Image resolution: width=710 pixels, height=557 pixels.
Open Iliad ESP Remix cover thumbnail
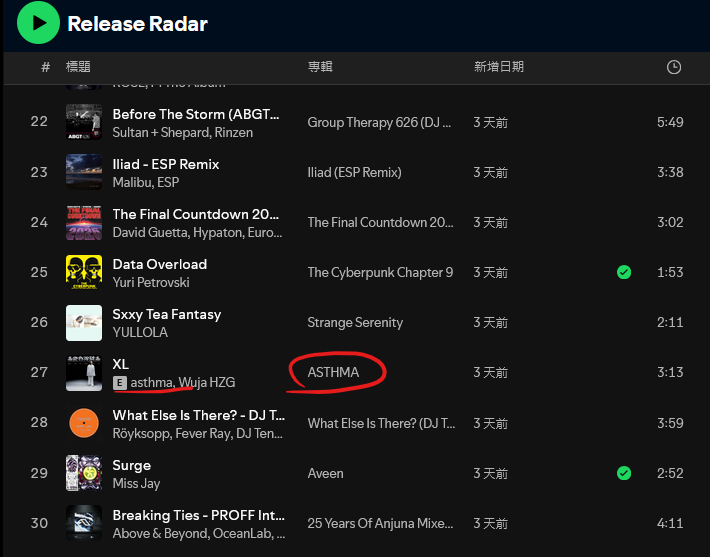(x=84, y=172)
